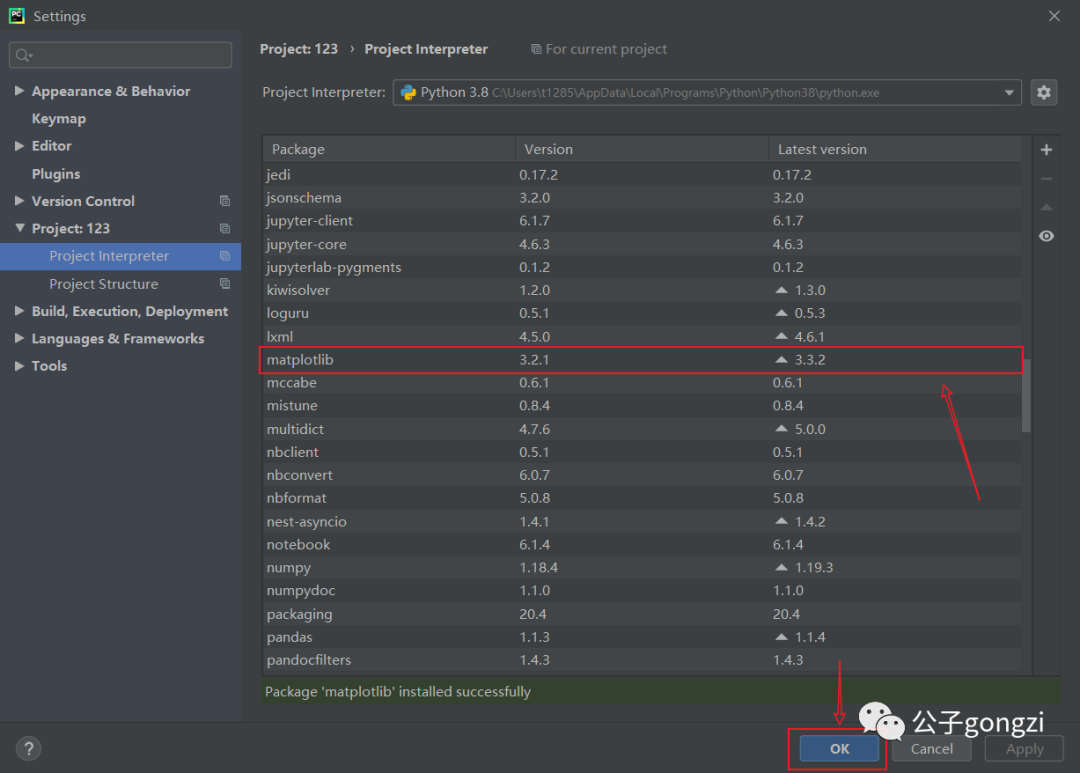Close the Settings dialog
This screenshot has height=773, width=1080.
tap(1054, 16)
